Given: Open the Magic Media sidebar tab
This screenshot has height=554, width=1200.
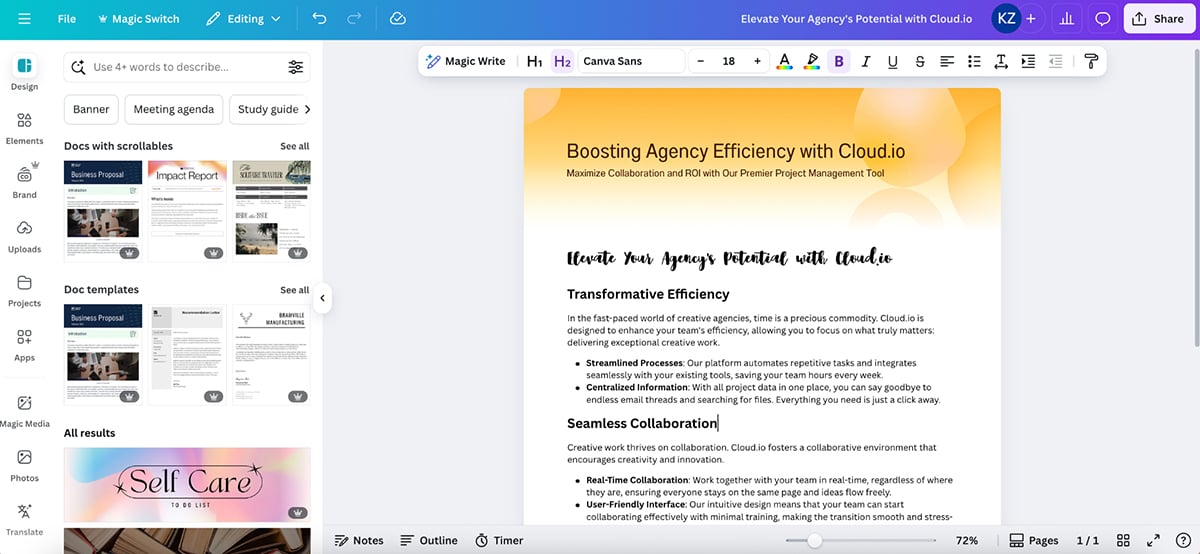Looking at the screenshot, I should (24, 410).
